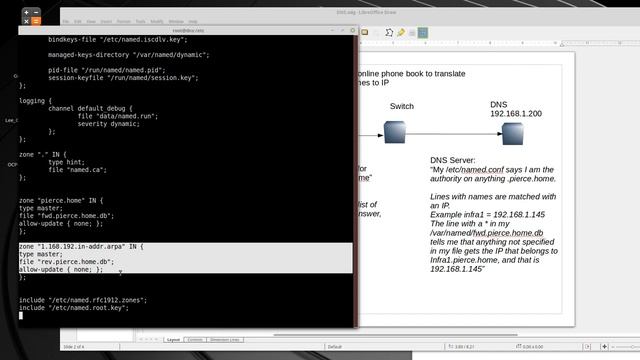Click the bindkeys-file line in the terminal

(118, 40)
